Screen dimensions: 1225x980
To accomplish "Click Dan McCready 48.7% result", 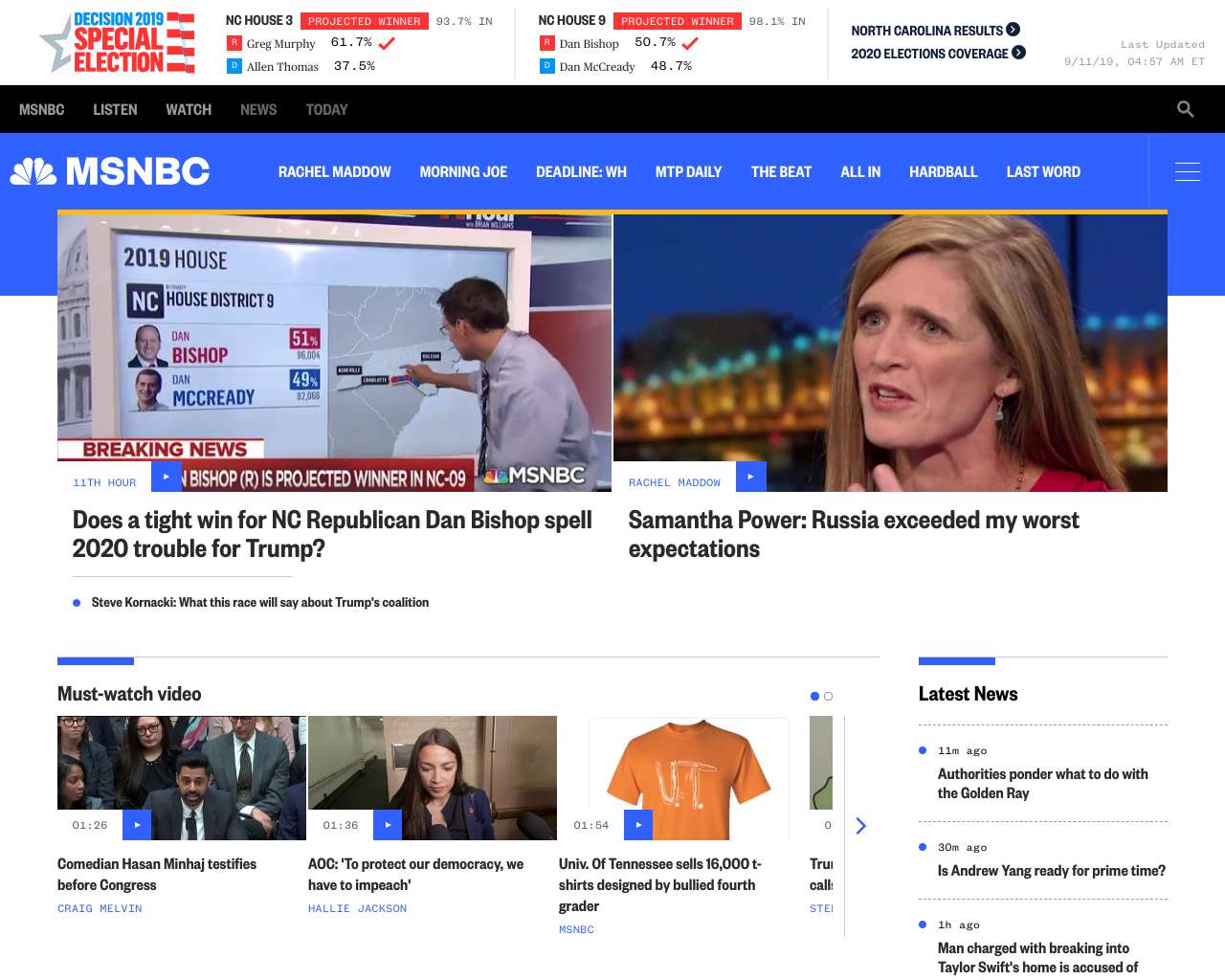I will 671,66.
